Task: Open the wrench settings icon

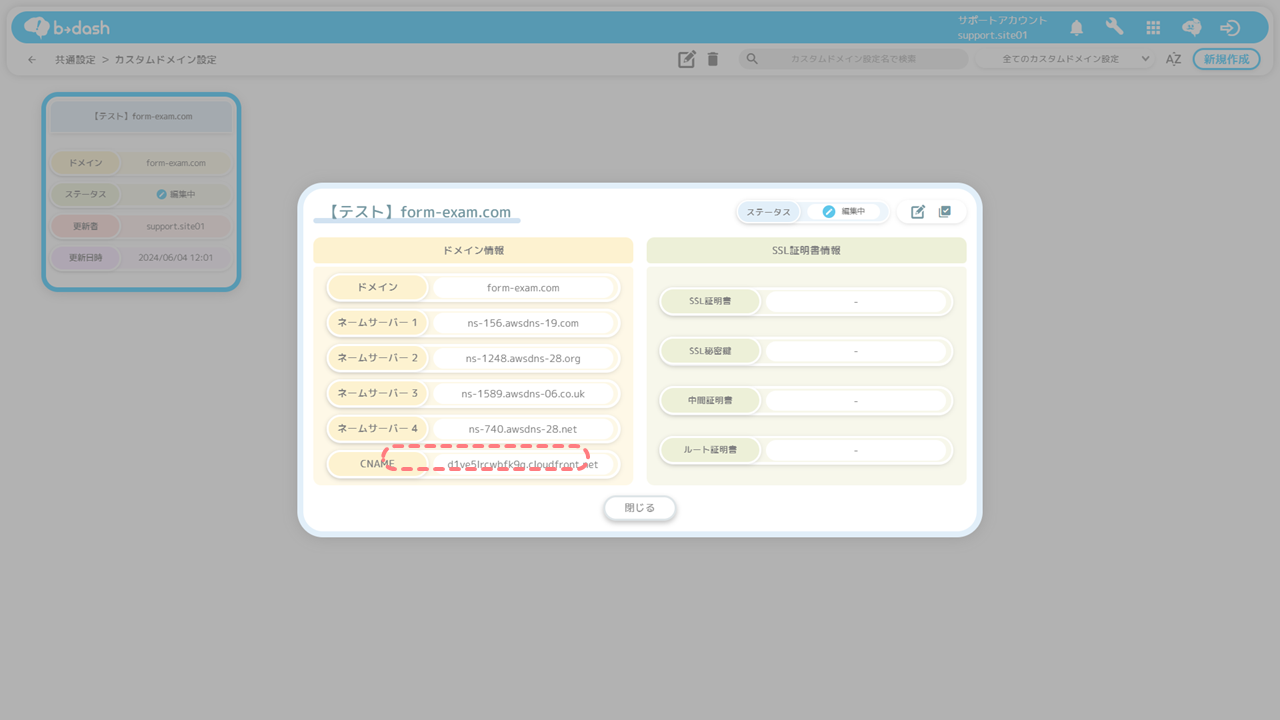Action: pos(1114,28)
